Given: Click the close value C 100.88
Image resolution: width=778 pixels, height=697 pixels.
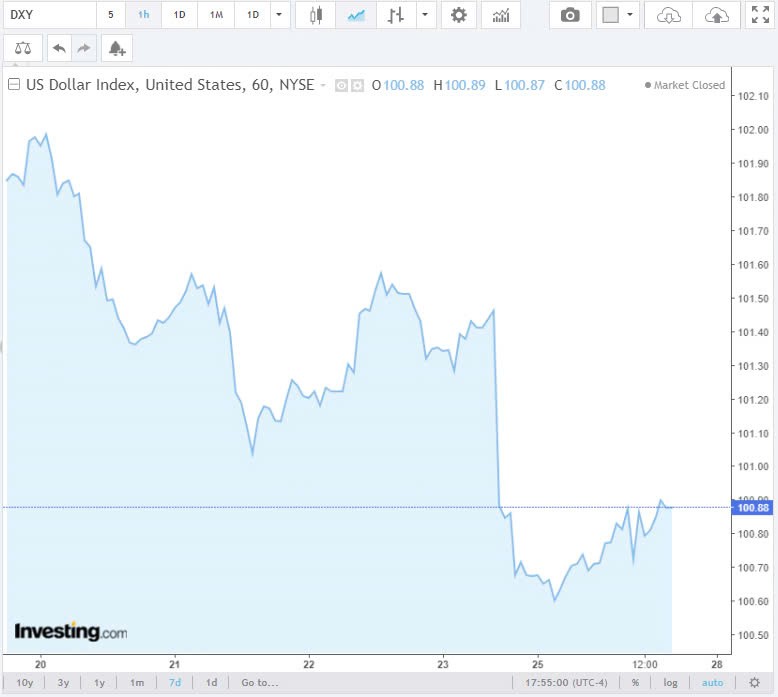Looking at the screenshot, I should click(580, 85).
